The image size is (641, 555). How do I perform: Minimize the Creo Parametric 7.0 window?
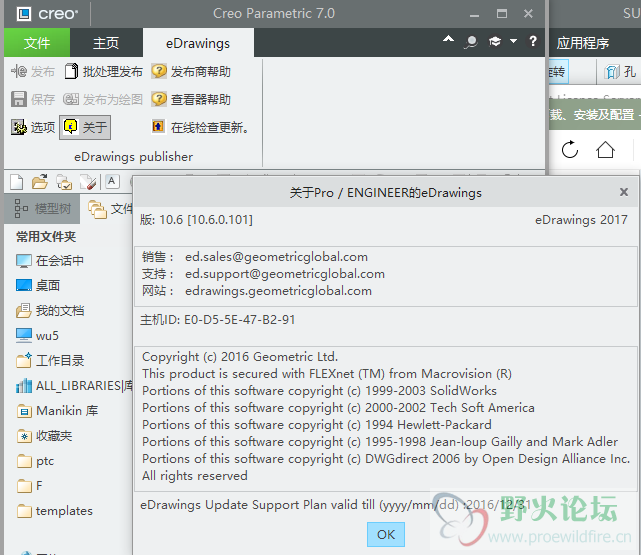(474, 15)
